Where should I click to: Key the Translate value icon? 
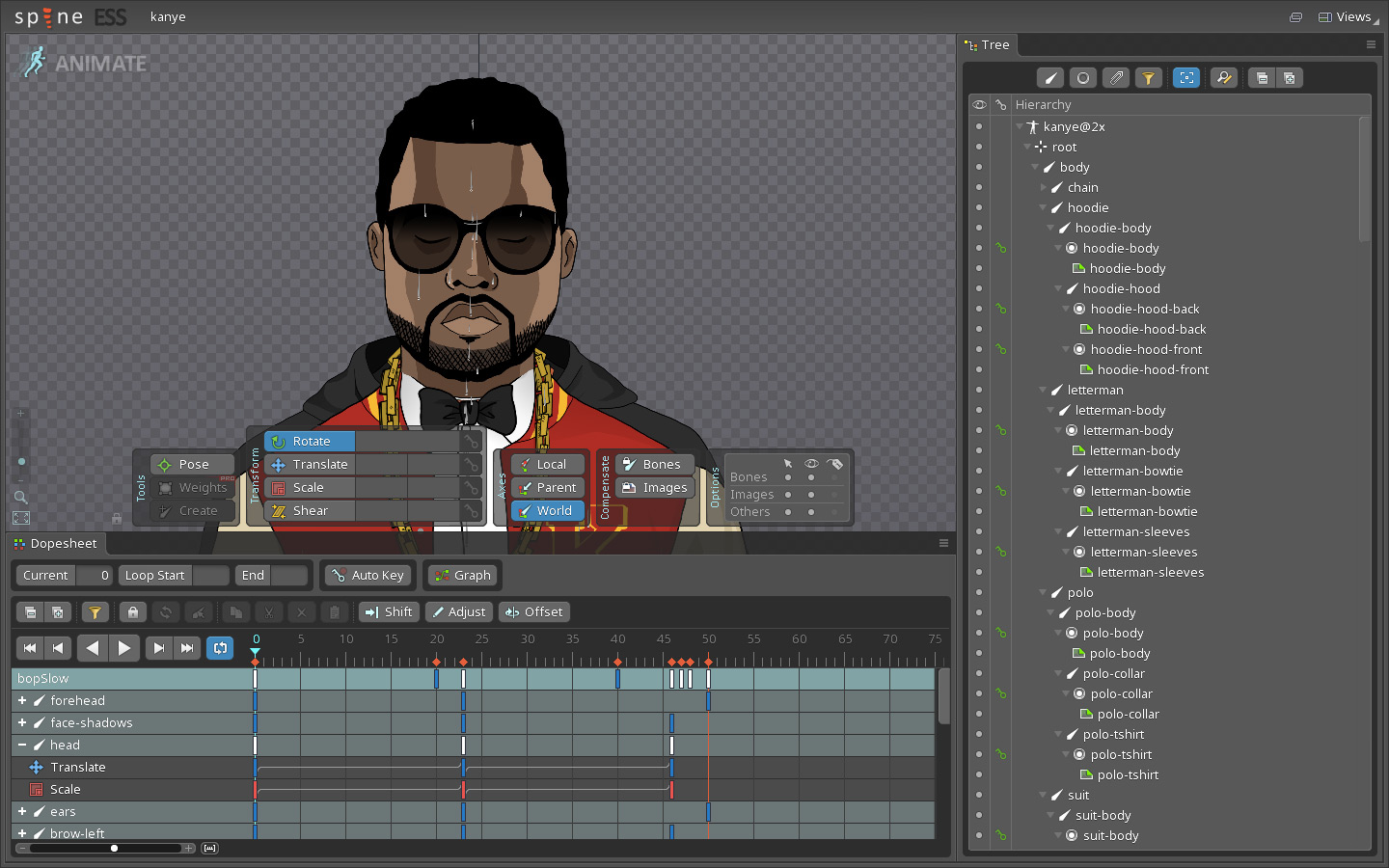tap(471, 465)
